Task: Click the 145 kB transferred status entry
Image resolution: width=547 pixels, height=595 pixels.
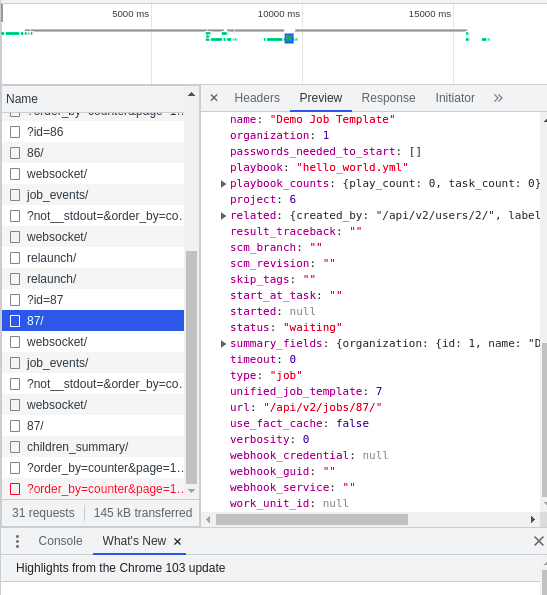Action: (143, 513)
